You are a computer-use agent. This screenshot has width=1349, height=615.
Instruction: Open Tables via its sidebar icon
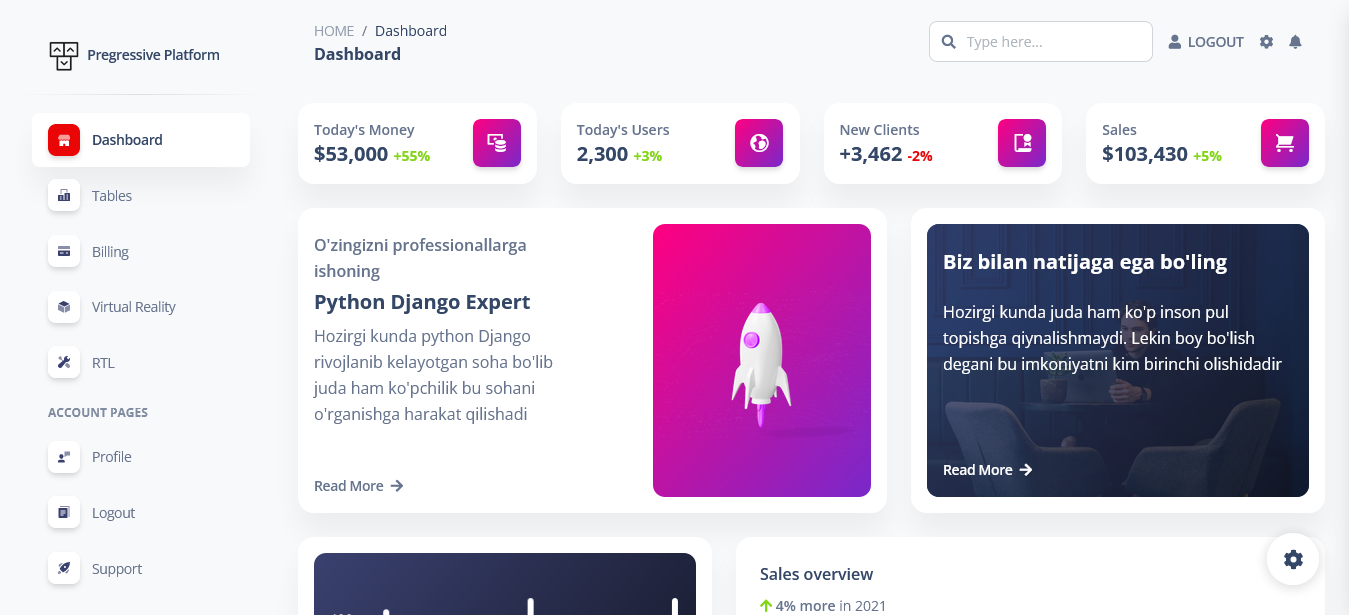point(63,195)
